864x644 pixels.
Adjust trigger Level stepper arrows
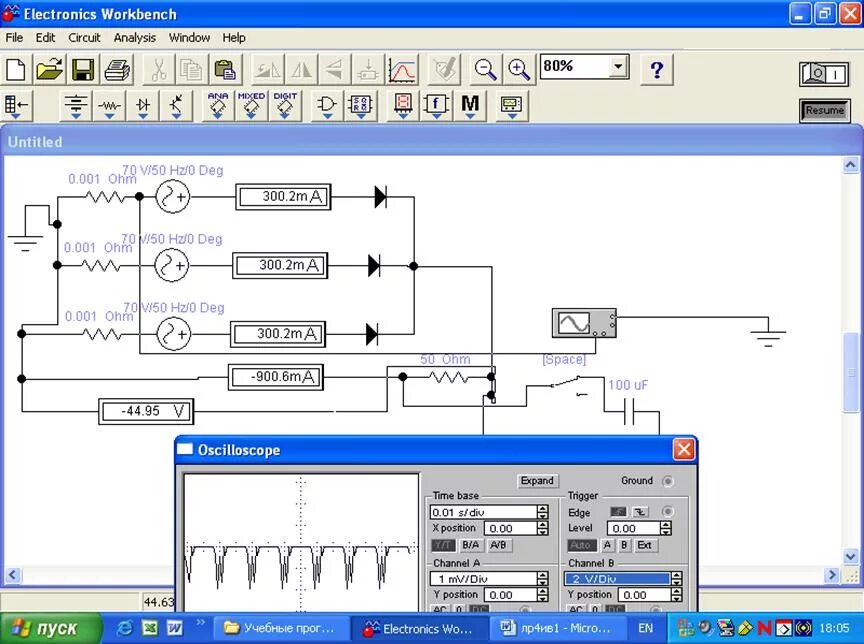[x=666, y=528]
